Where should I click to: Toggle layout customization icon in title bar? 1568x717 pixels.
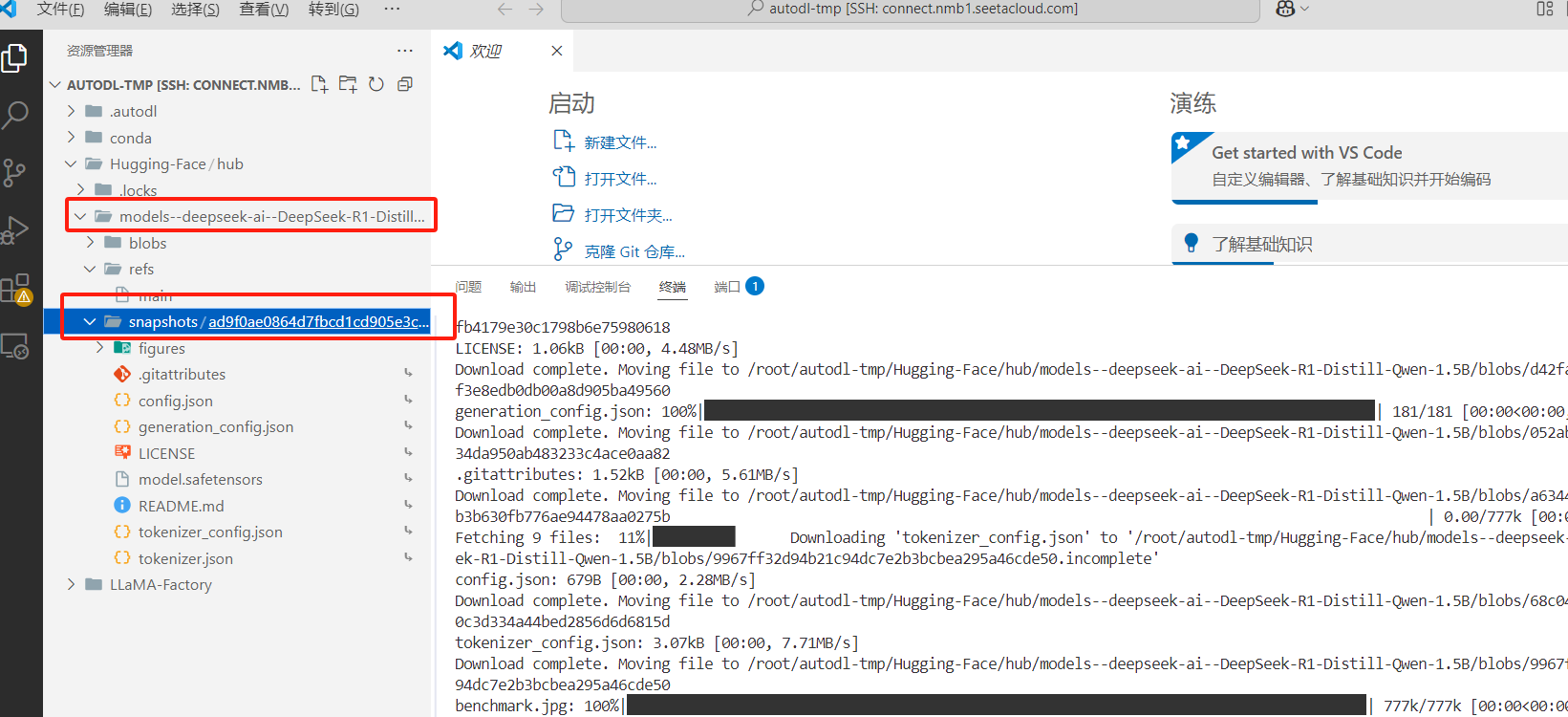pos(1545,9)
